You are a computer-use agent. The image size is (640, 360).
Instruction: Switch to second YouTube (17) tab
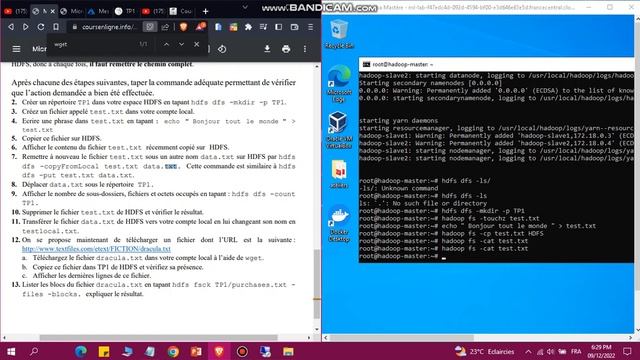(153, 11)
